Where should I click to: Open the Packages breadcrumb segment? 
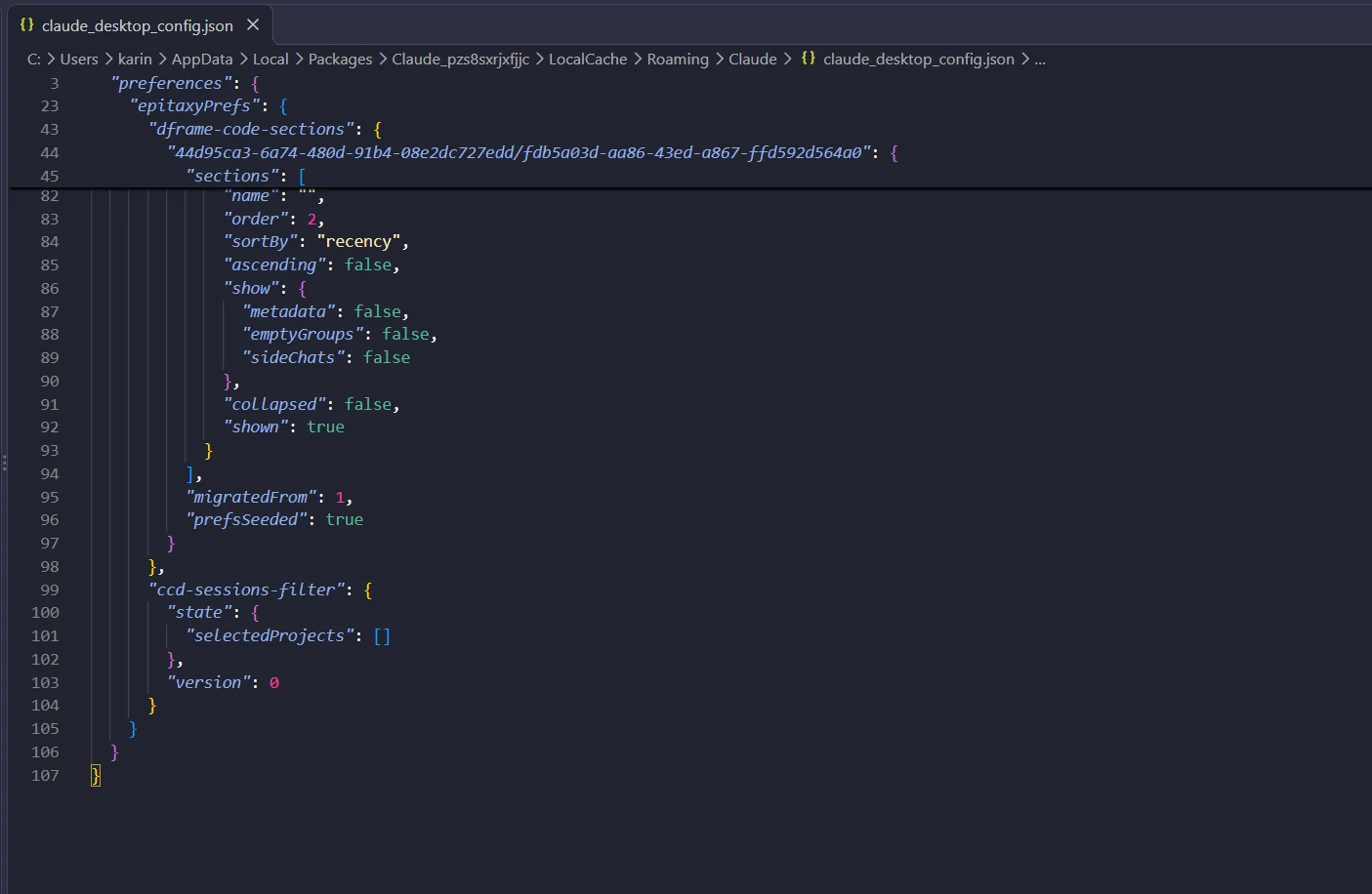[340, 59]
